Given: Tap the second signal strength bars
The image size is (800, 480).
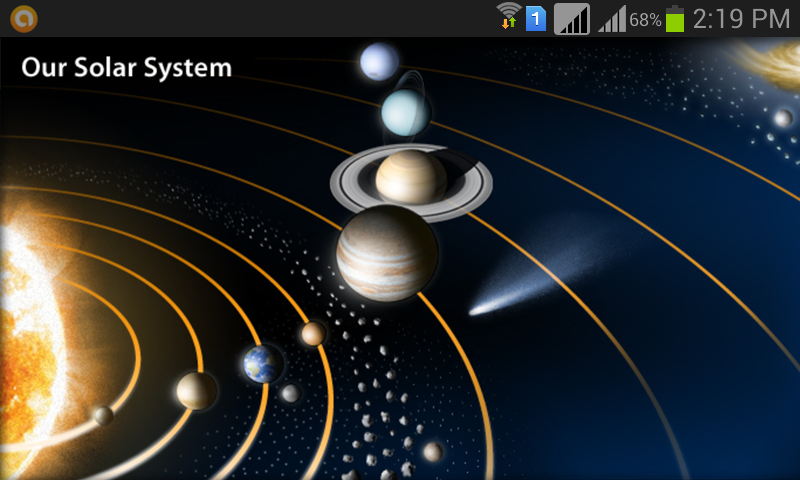Looking at the screenshot, I should (612, 19).
